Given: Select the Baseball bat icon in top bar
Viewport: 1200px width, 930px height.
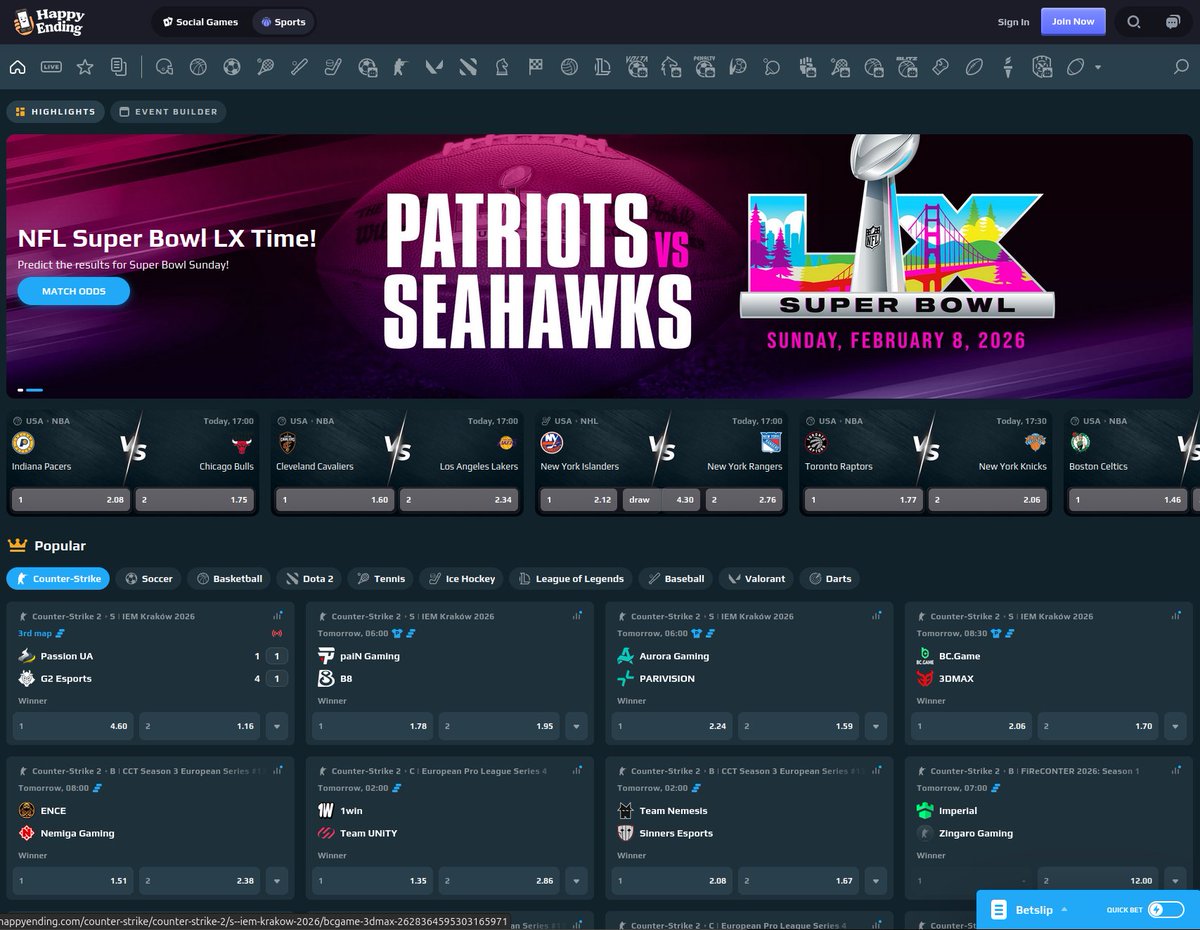Looking at the screenshot, I should (x=299, y=67).
